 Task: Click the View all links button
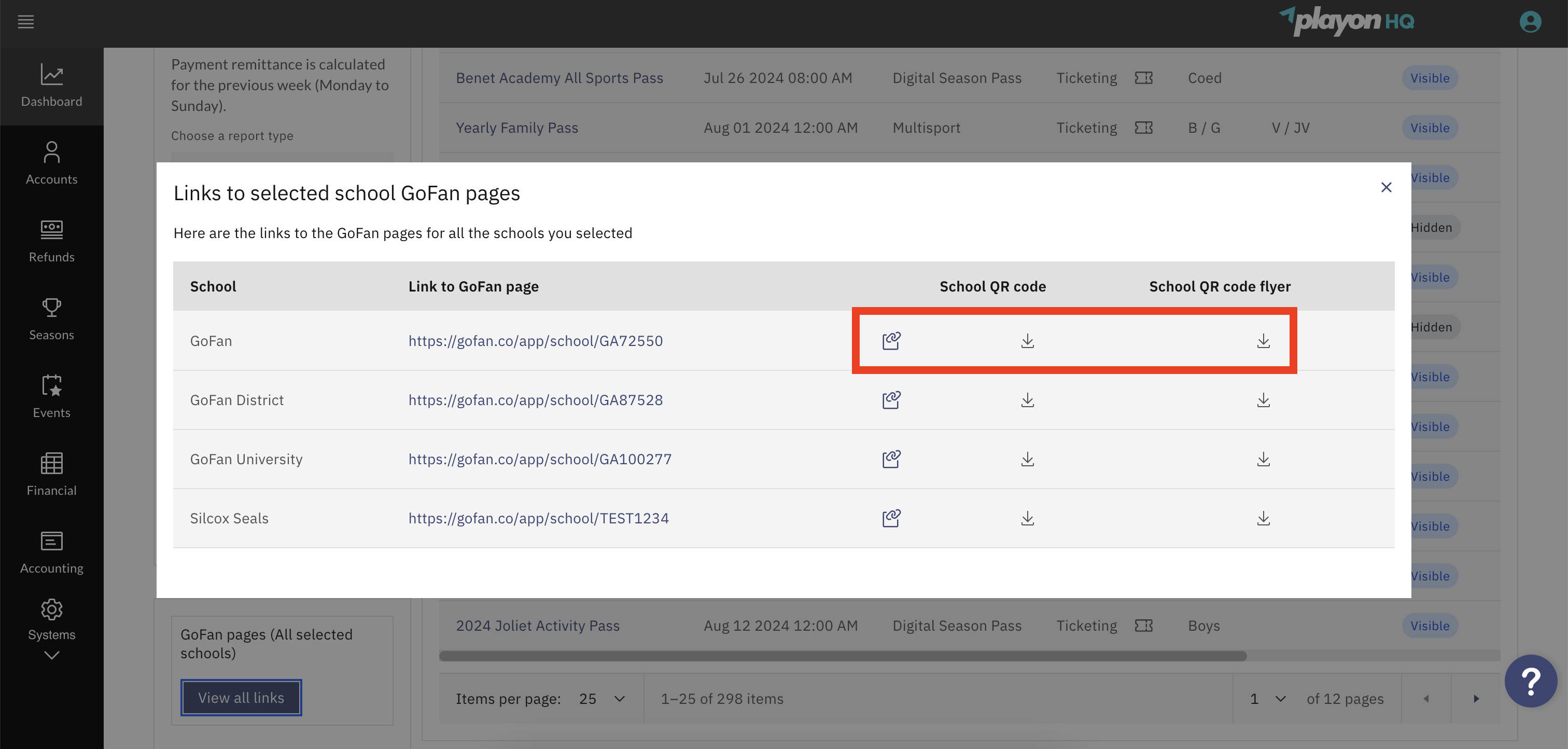(241, 698)
